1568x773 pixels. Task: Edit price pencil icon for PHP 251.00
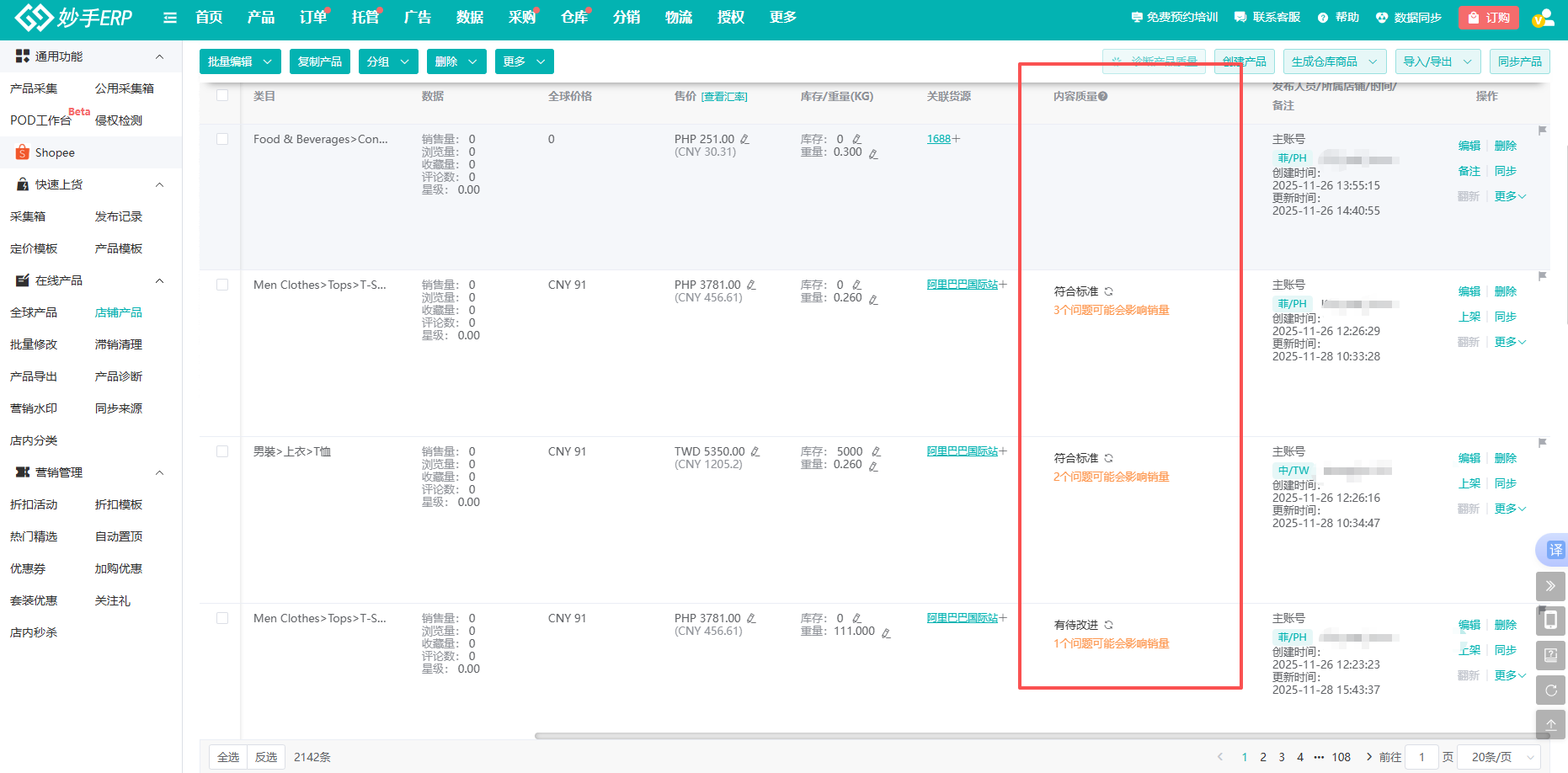744,140
